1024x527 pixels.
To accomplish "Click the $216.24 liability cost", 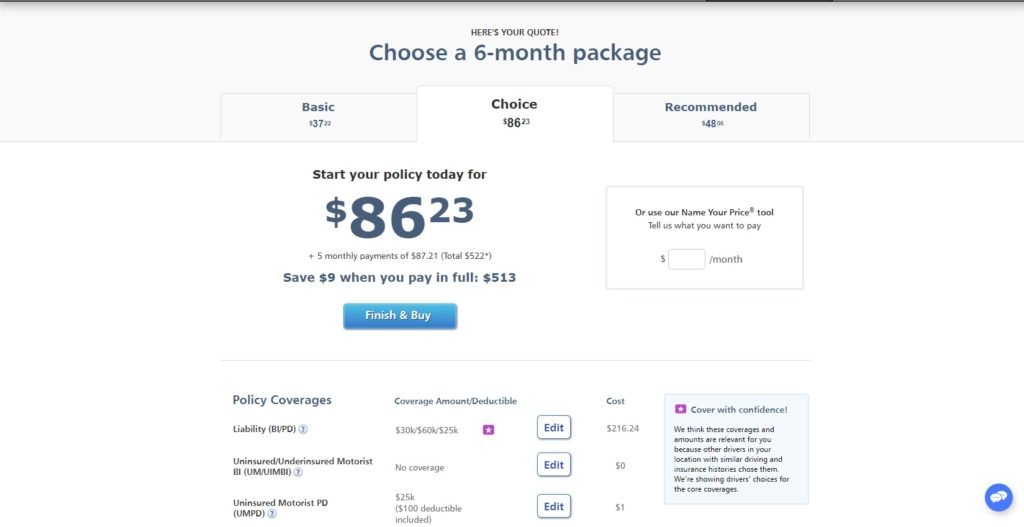I will 622,428.
